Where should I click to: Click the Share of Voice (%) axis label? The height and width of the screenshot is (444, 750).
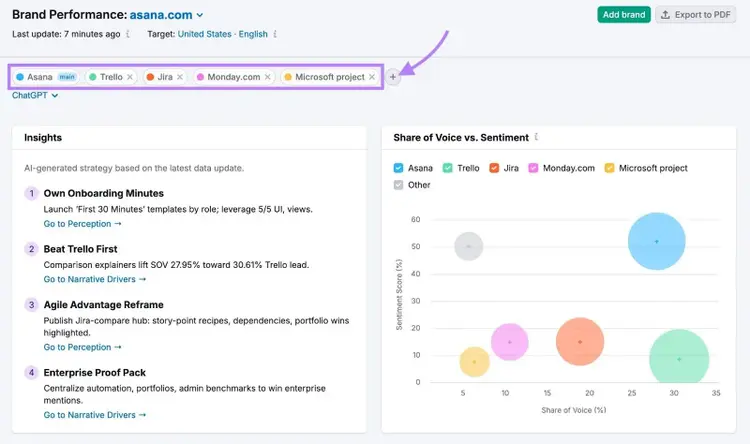tap(573, 410)
